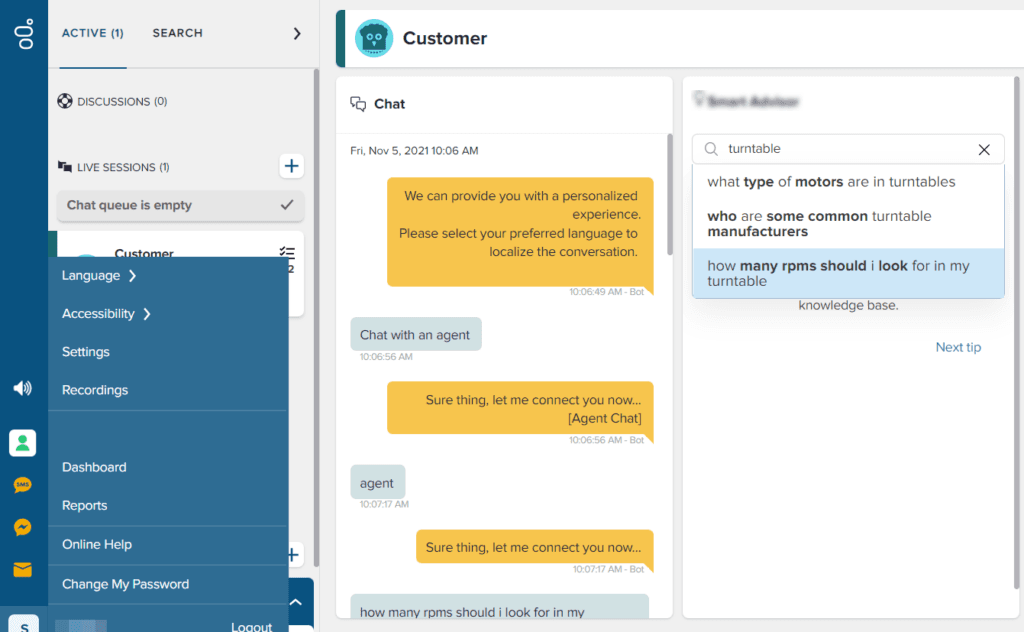The width and height of the screenshot is (1024, 632).
Task: Open Settings from the menu
Action: coord(86,352)
